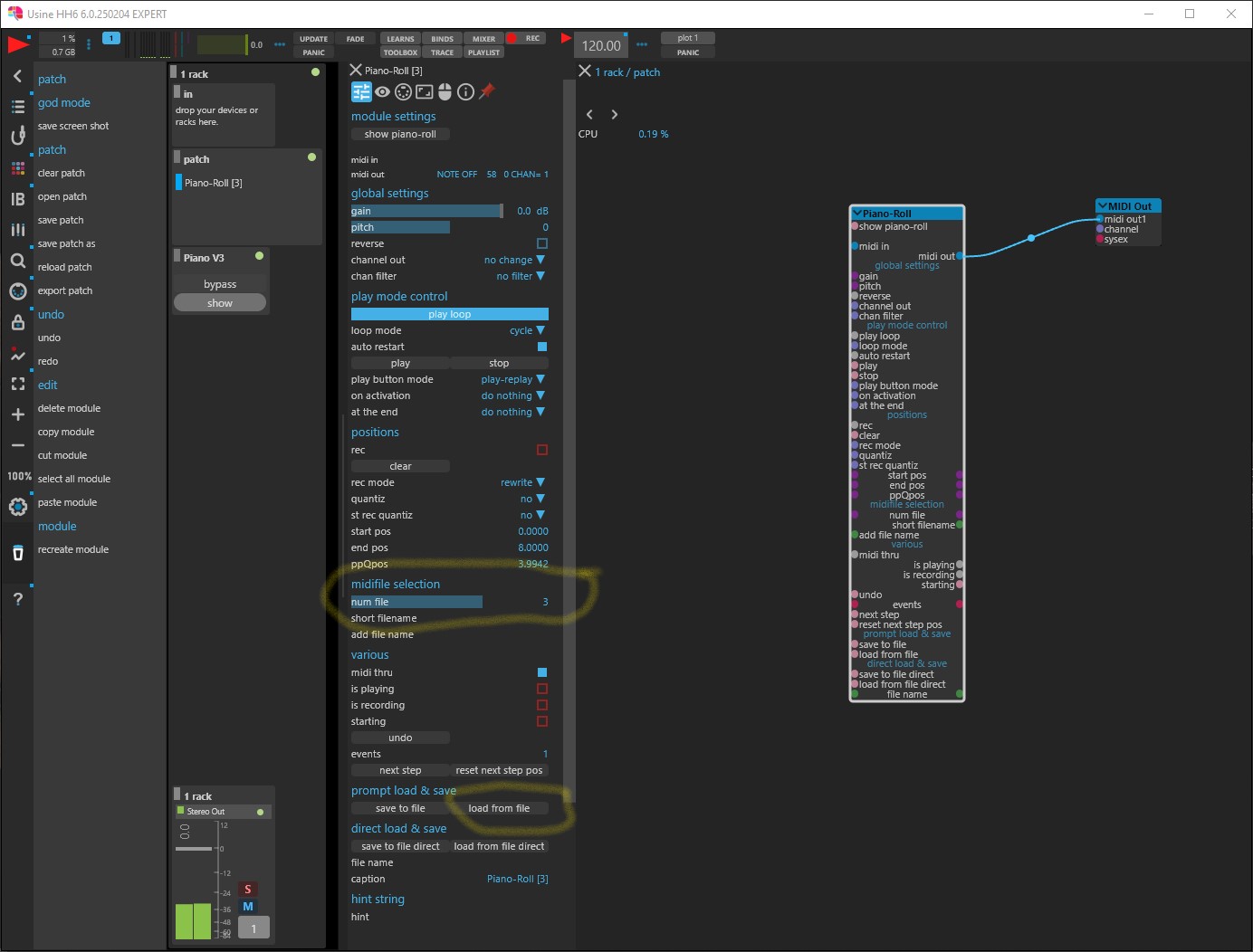Open the loop mode cycle dropdown
This screenshot has width=1253, height=952.
(x=527, y=330)
